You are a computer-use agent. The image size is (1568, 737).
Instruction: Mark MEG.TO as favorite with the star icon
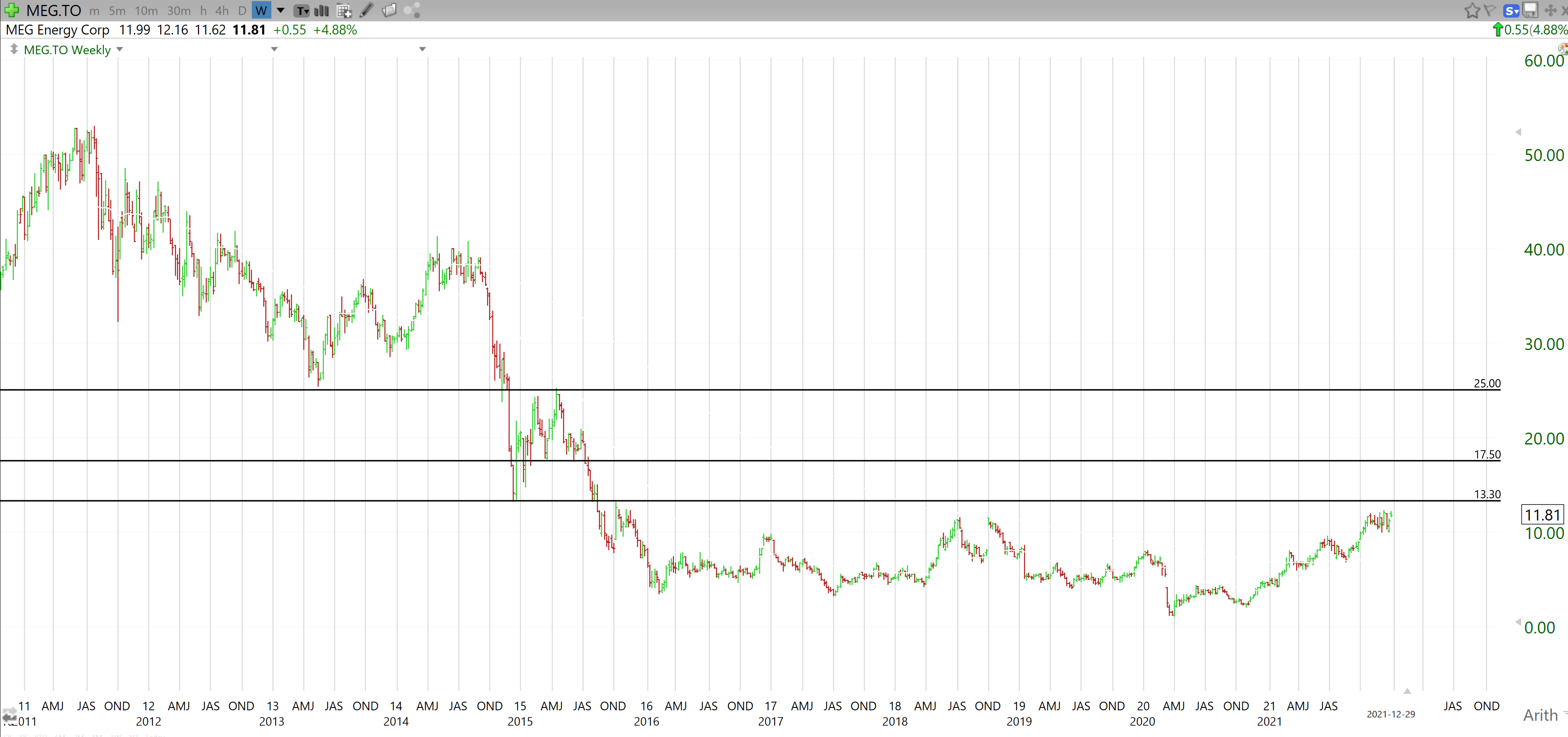click(1472, 10)
